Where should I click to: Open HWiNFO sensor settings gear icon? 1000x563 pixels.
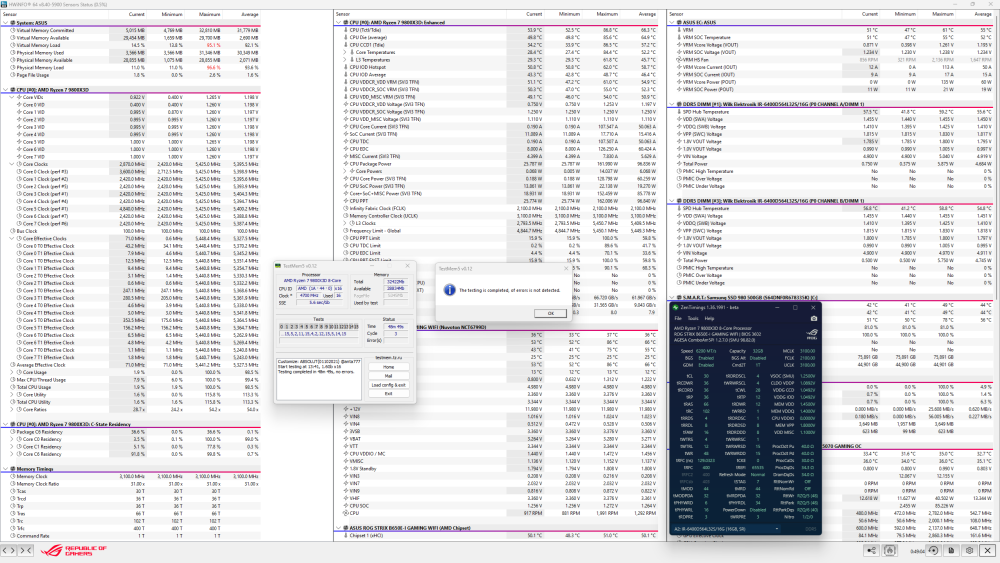click(969, 550)
